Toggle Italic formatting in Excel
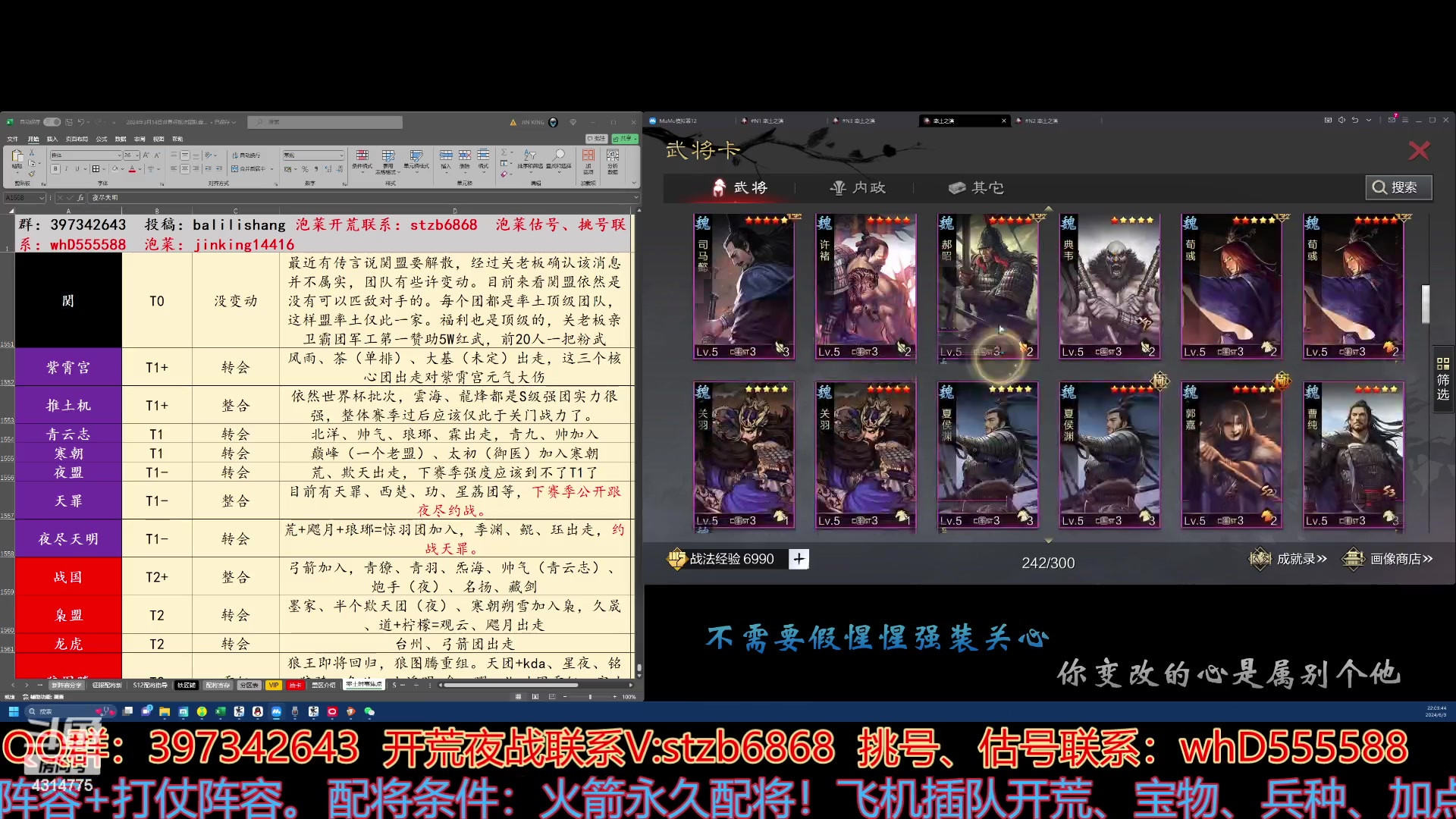 pos(66,169)
